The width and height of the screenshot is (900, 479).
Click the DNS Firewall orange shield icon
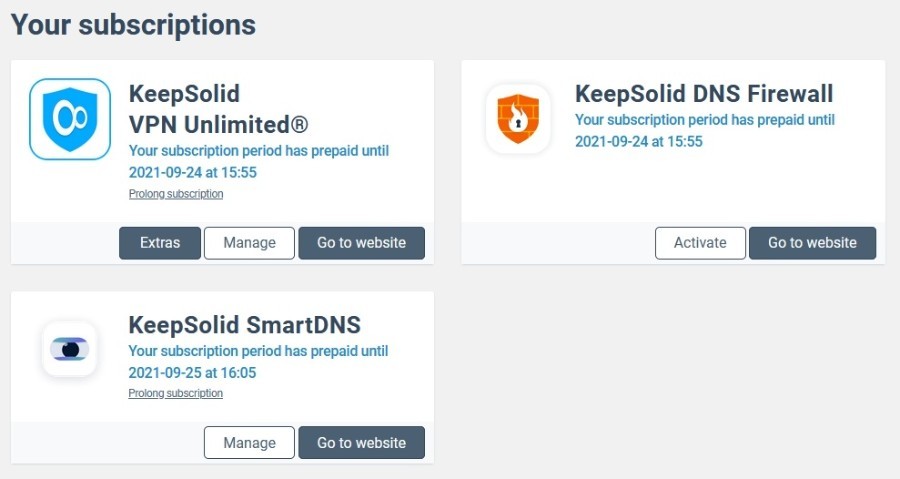[518, 119]
